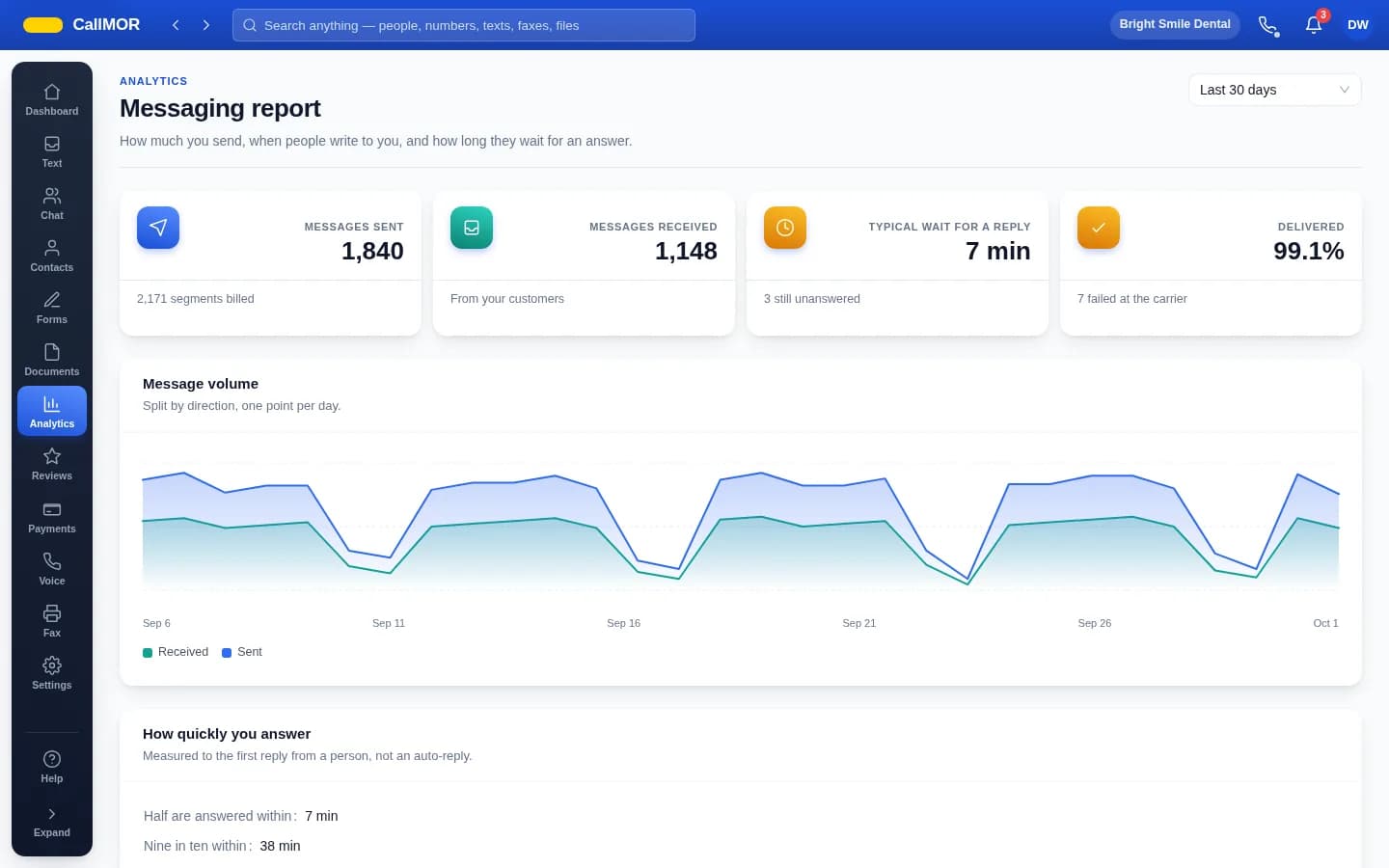
Task: Click the 1,148 messages received value
Action: pyautogui.click(x=686, y=251)
